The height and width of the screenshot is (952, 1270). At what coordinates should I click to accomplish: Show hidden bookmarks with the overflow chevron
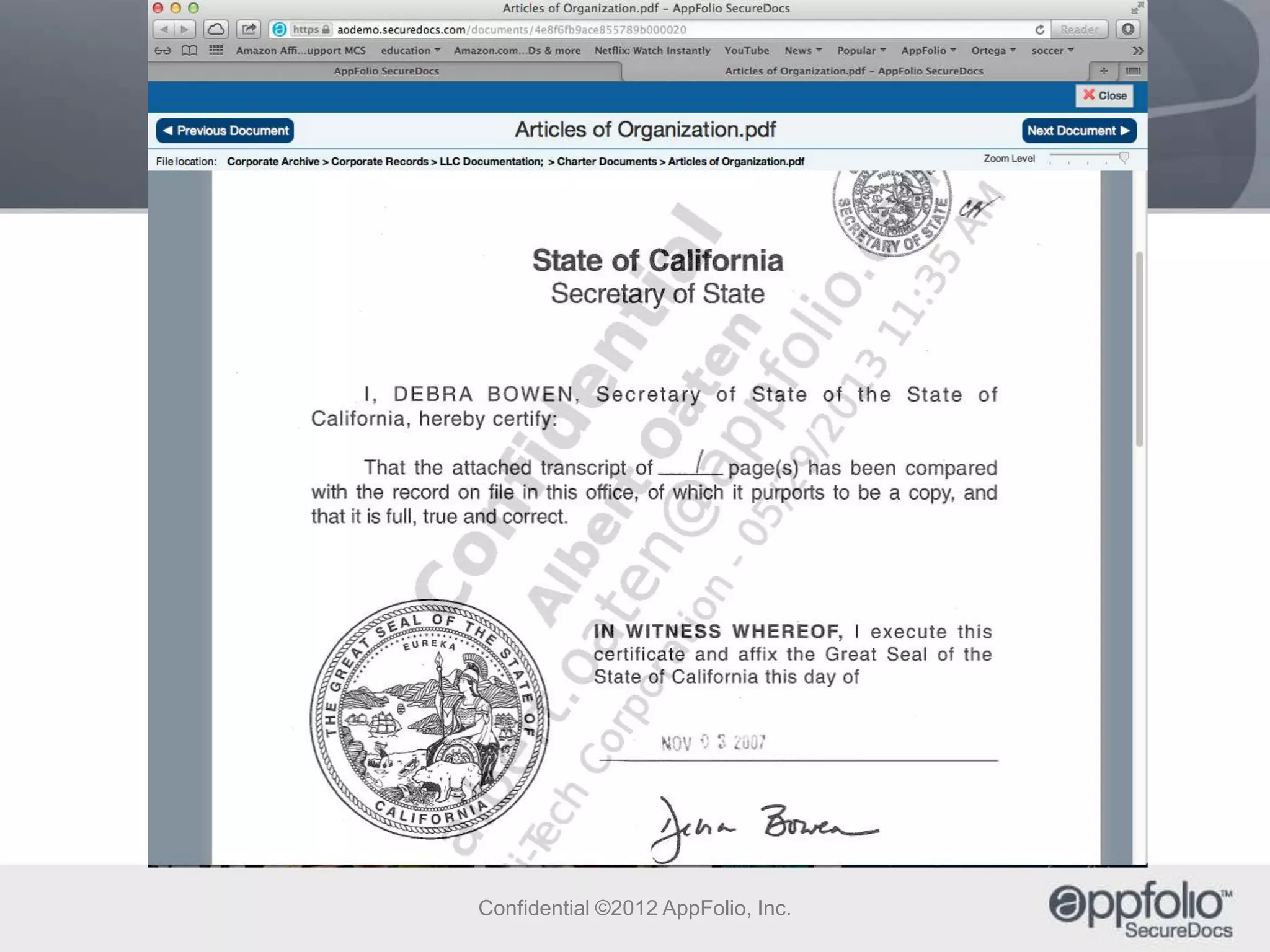(x=1137, y=51)
